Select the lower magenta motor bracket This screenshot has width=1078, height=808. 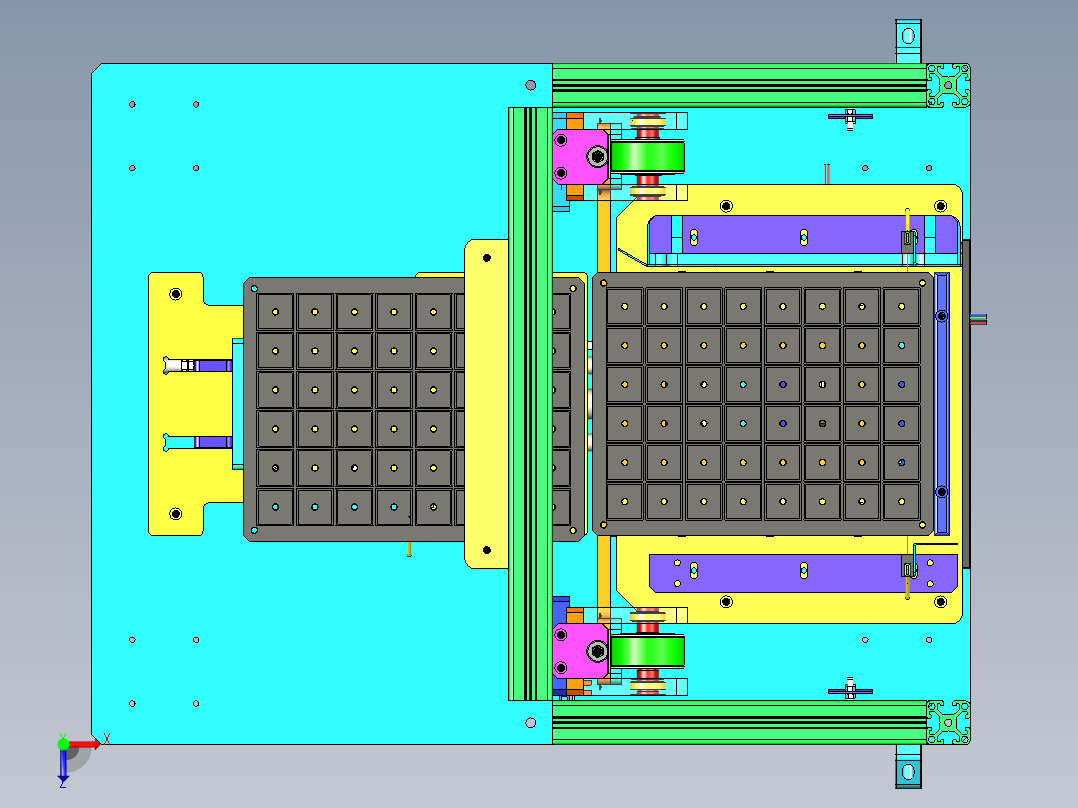[580, 651]
